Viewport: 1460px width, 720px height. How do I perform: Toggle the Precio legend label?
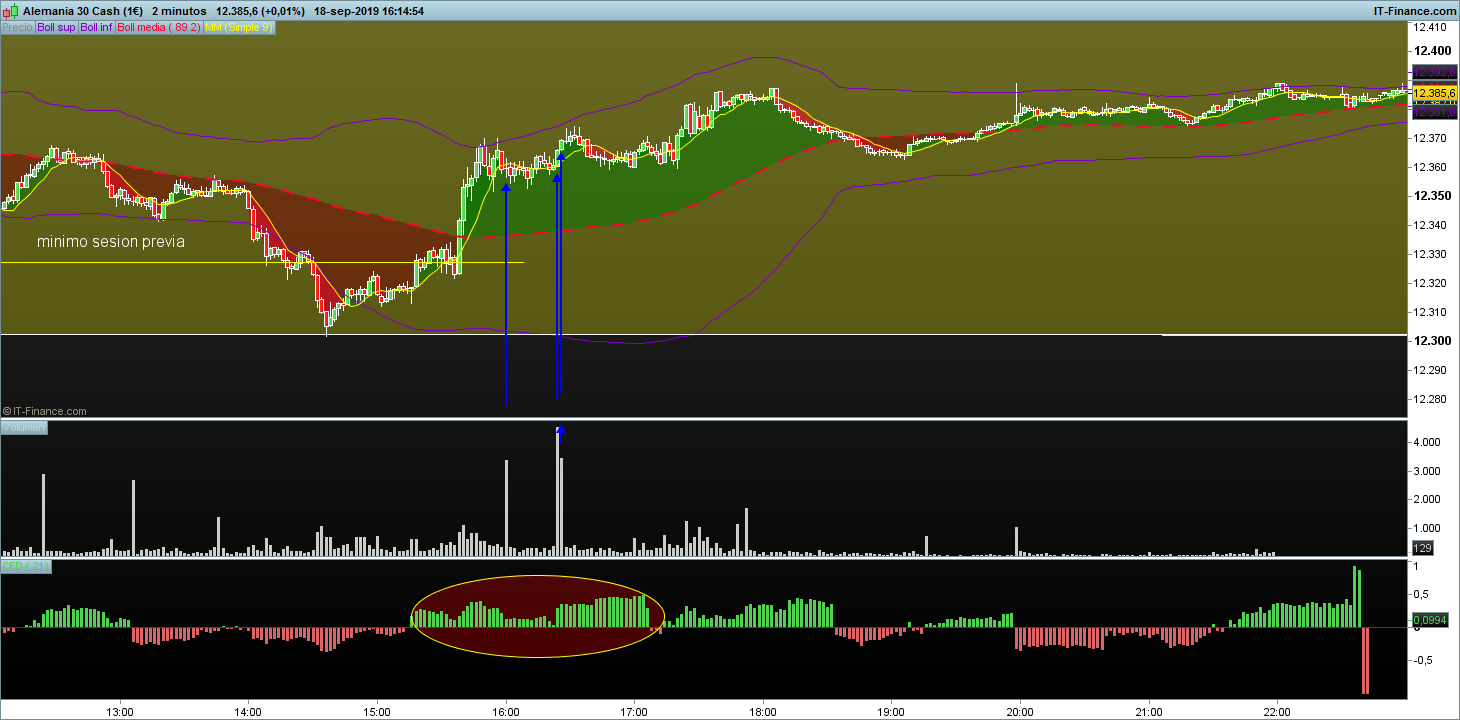pyautogui.click(x=17, y=28)
